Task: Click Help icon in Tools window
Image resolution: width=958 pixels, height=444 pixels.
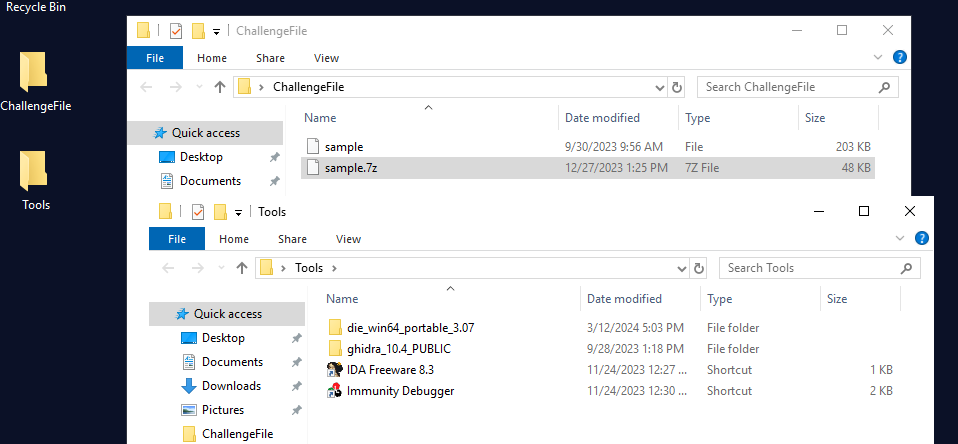Action: (922, 239)
